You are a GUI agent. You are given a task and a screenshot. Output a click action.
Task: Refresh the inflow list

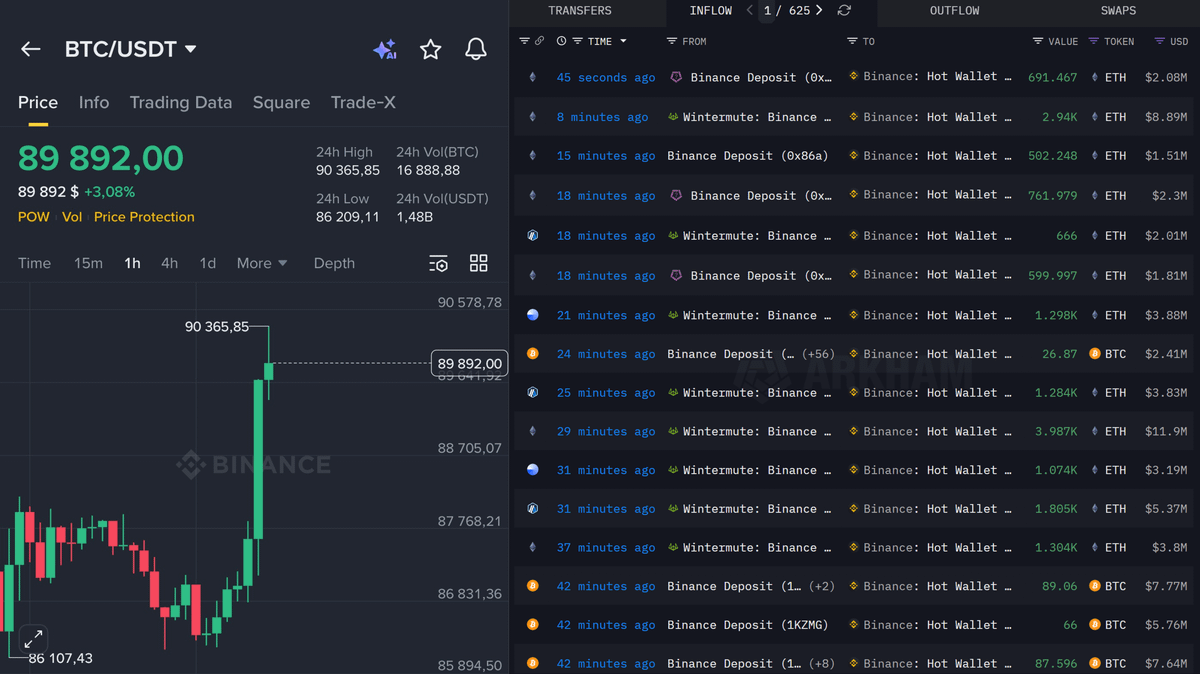point(845,11)
